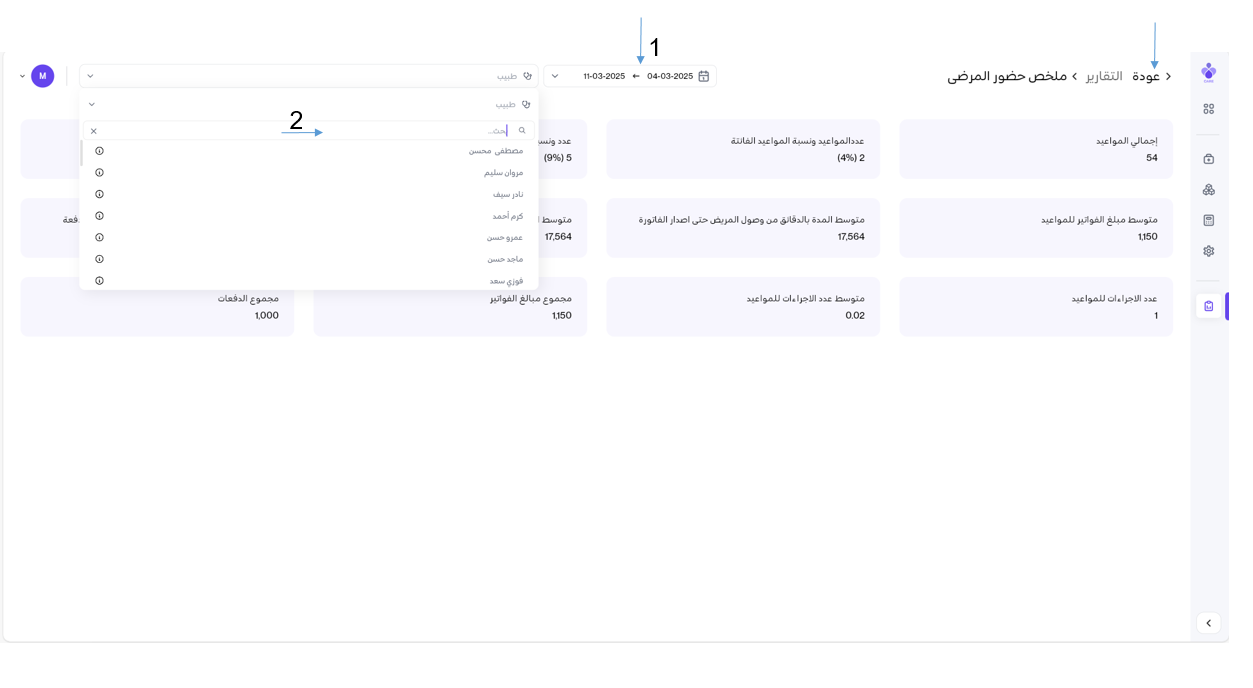
Task: Click the calendar icon in date range
Action: tap(704, 76)
